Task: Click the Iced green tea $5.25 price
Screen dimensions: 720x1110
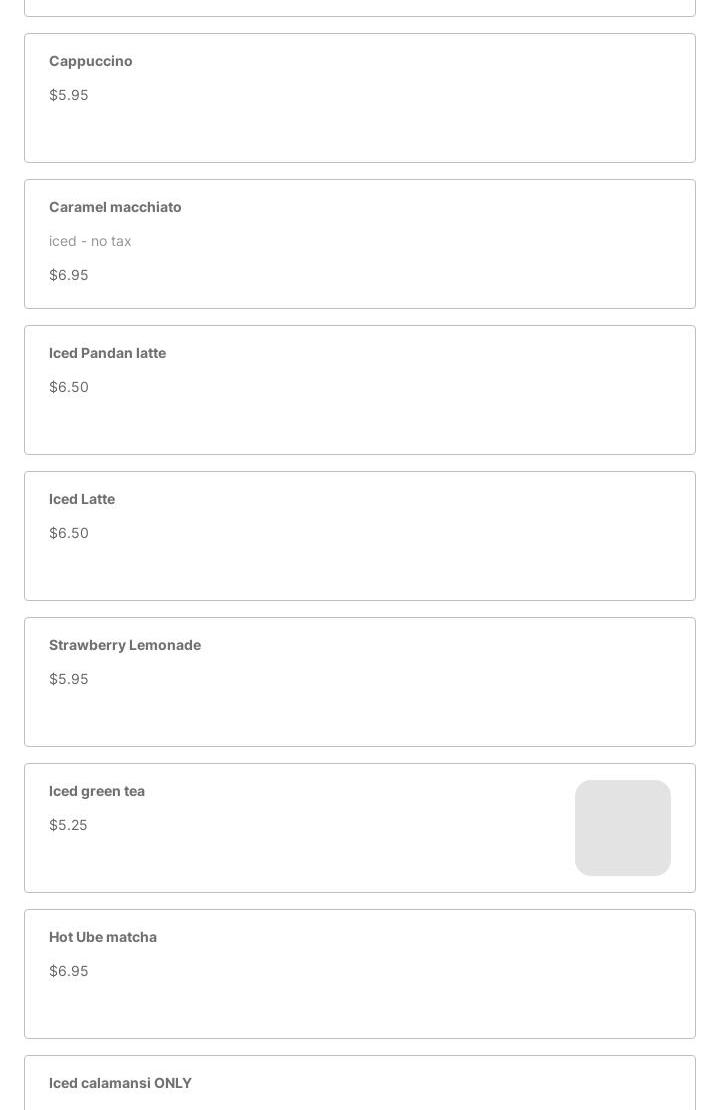Action: pyautogui.click(x=68, y=825)
